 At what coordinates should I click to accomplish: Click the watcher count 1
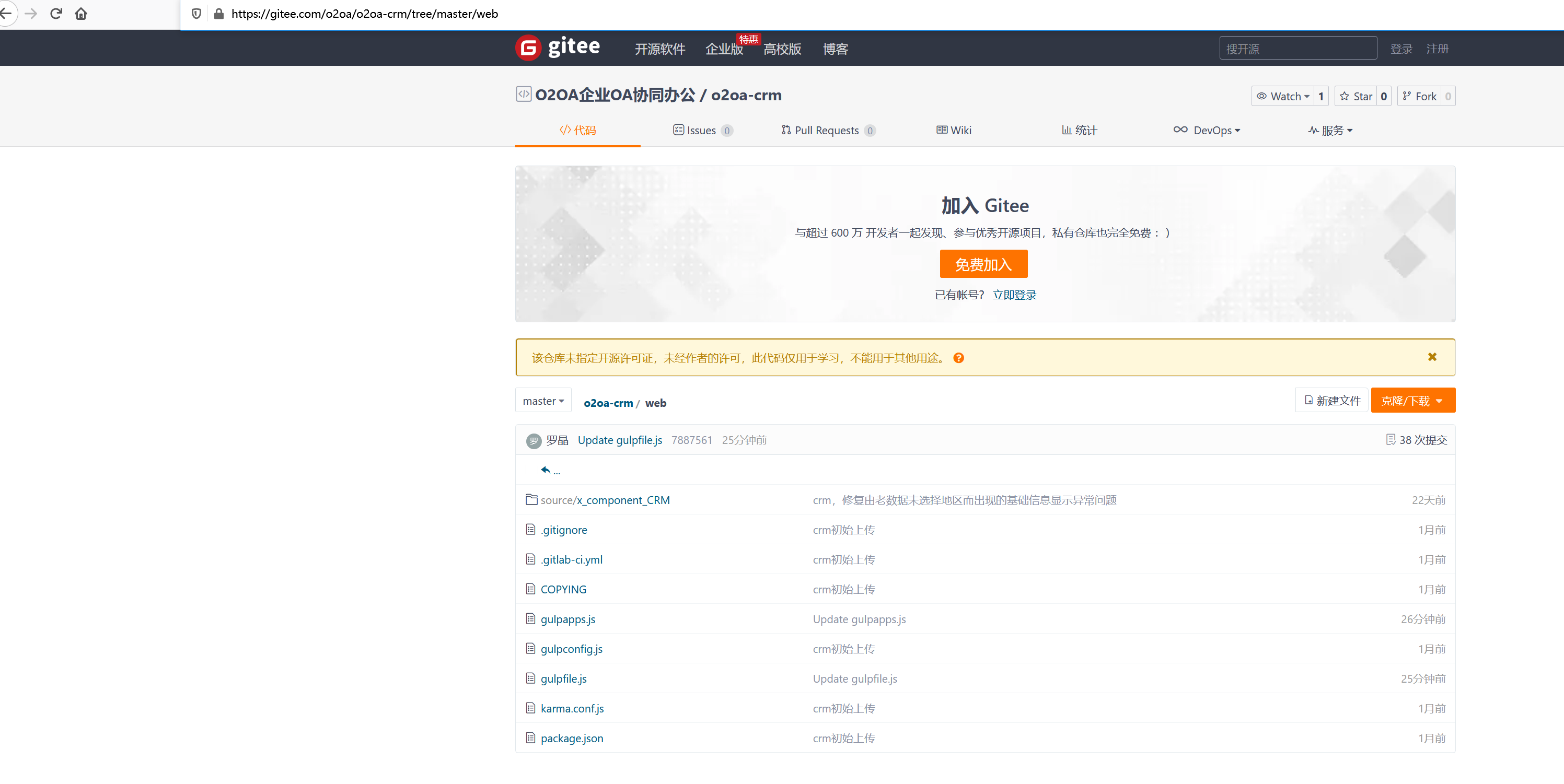coord(1321,96)
